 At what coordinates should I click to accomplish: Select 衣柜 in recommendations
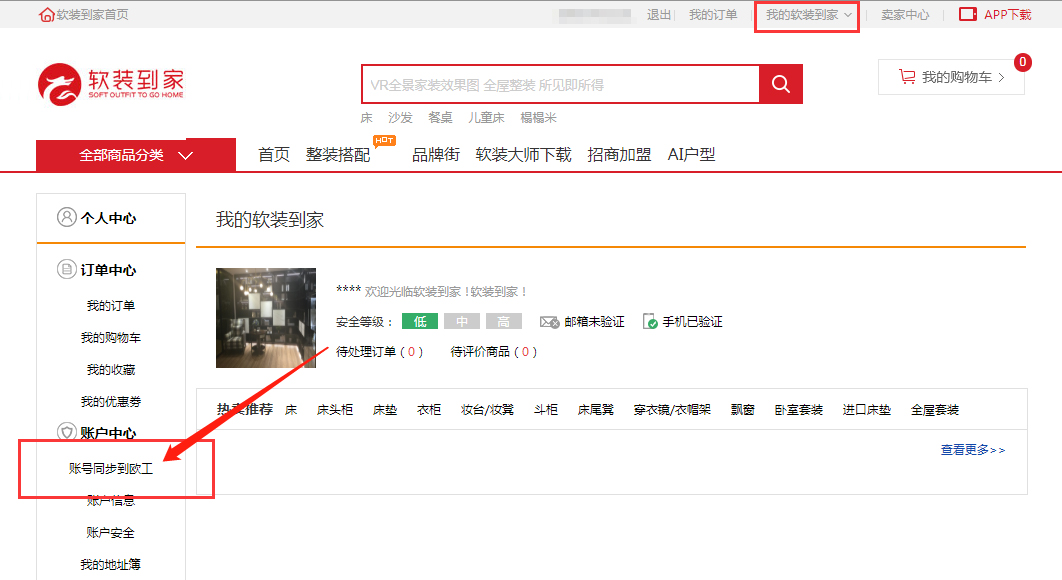(x=429, y=410)
